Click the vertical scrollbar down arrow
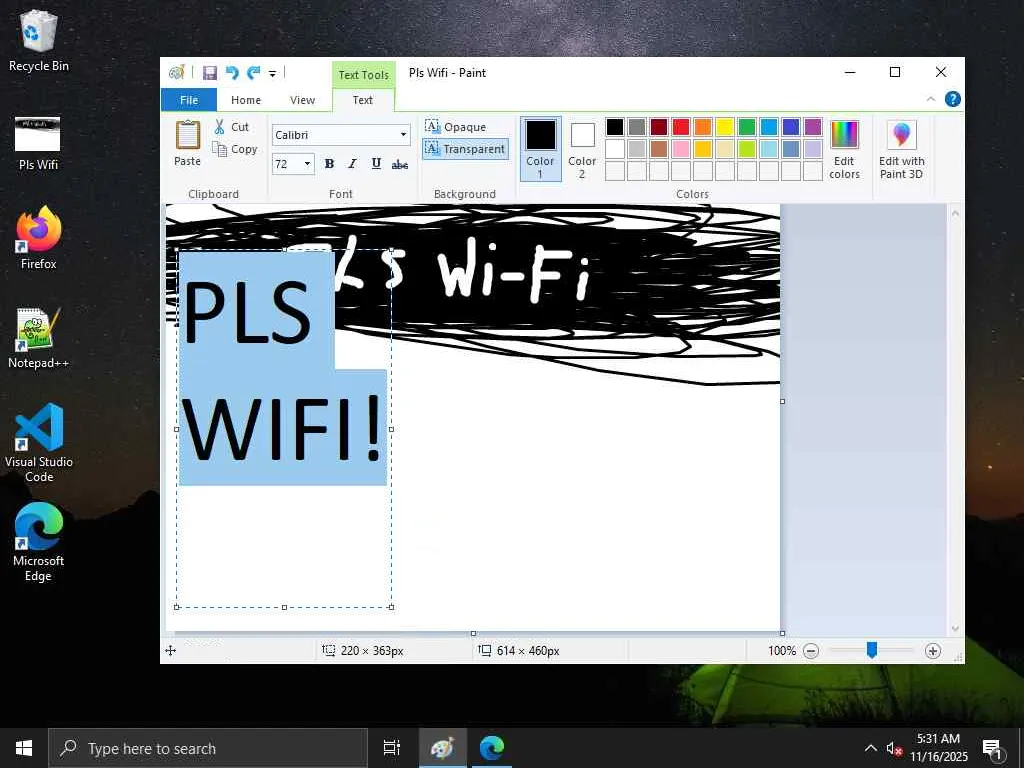 coord(955,629)
